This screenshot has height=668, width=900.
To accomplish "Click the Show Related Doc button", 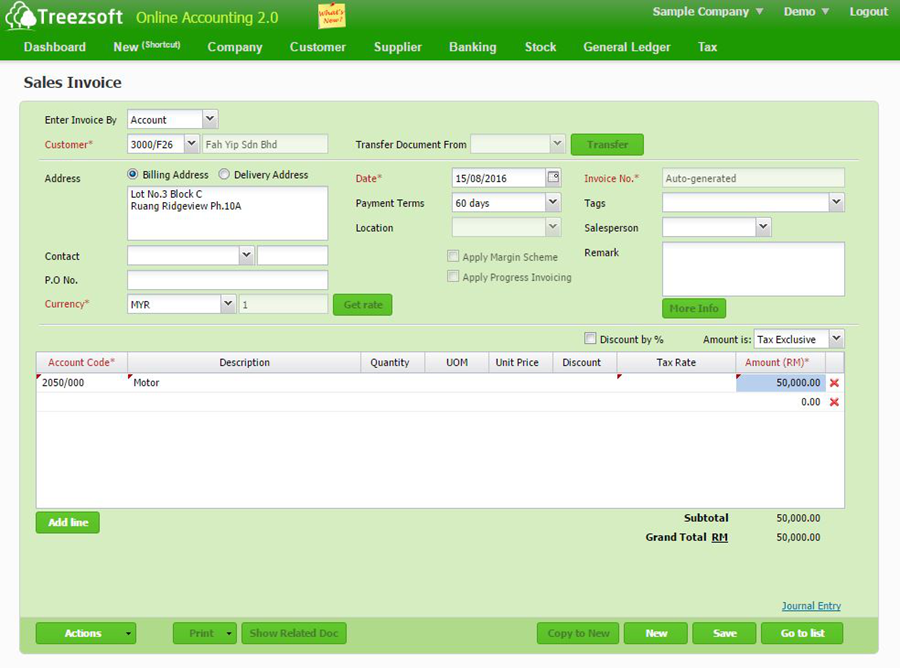I will coord(294,633).
